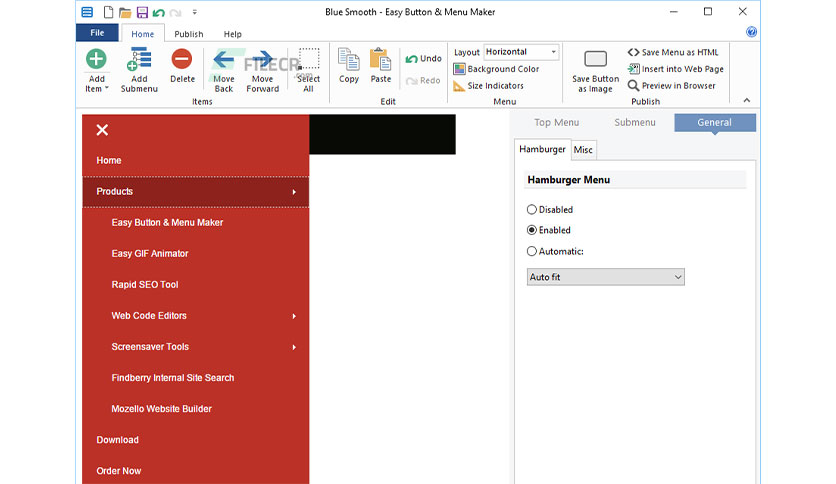Click the Redo ribbon button
Image resolution: width=836 pixels, height=484 pixels.
point(423,80)
